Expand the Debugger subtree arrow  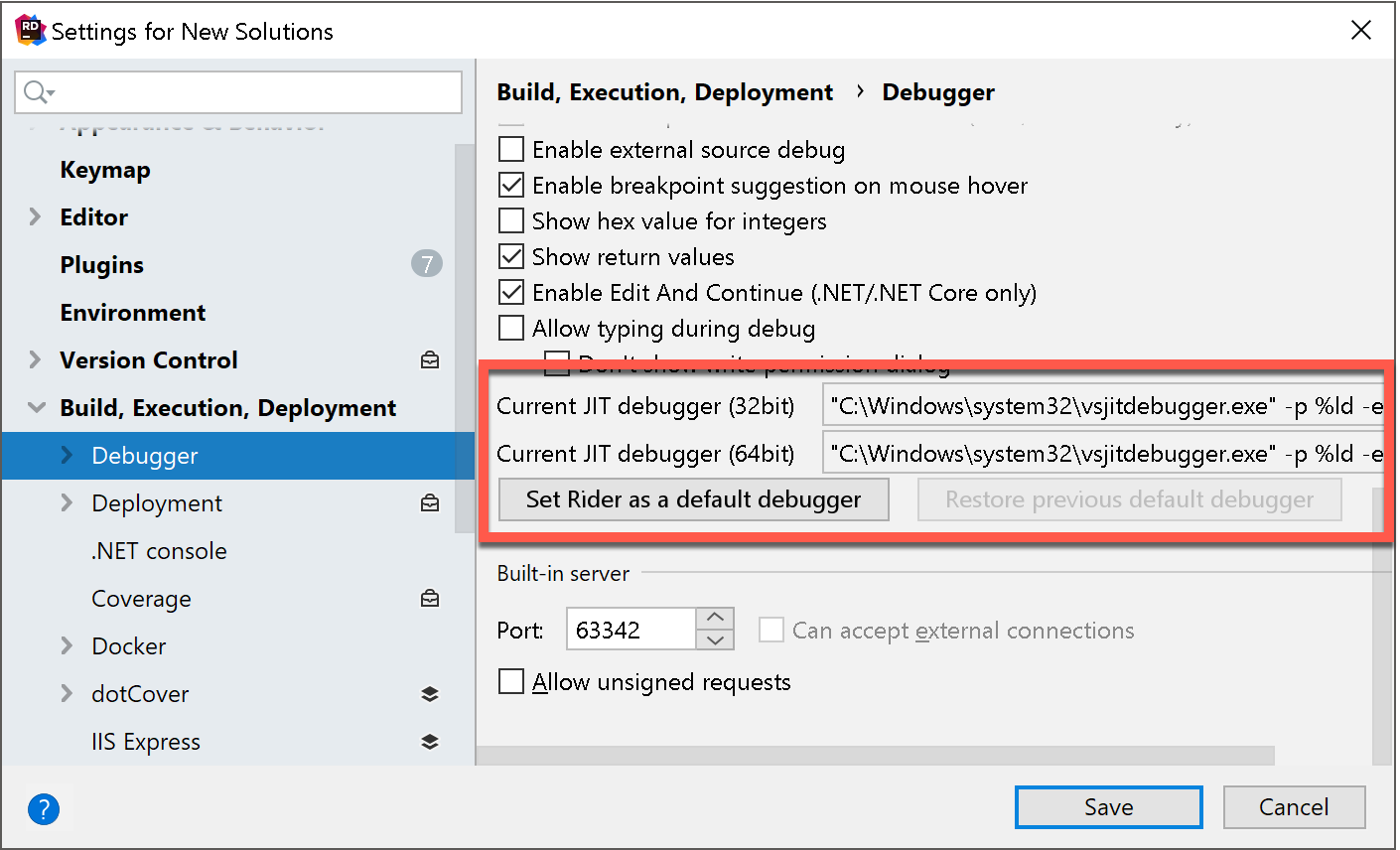68,456
